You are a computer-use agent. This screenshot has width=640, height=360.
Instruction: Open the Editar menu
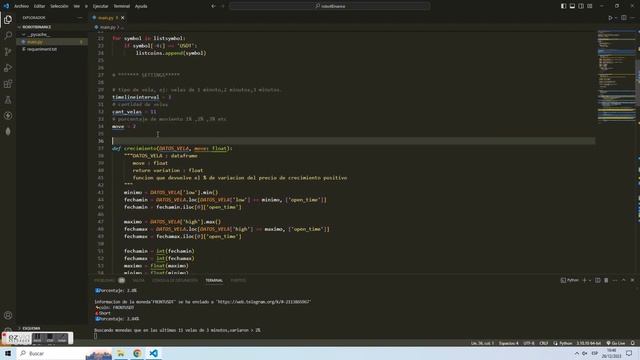(39, 6)
